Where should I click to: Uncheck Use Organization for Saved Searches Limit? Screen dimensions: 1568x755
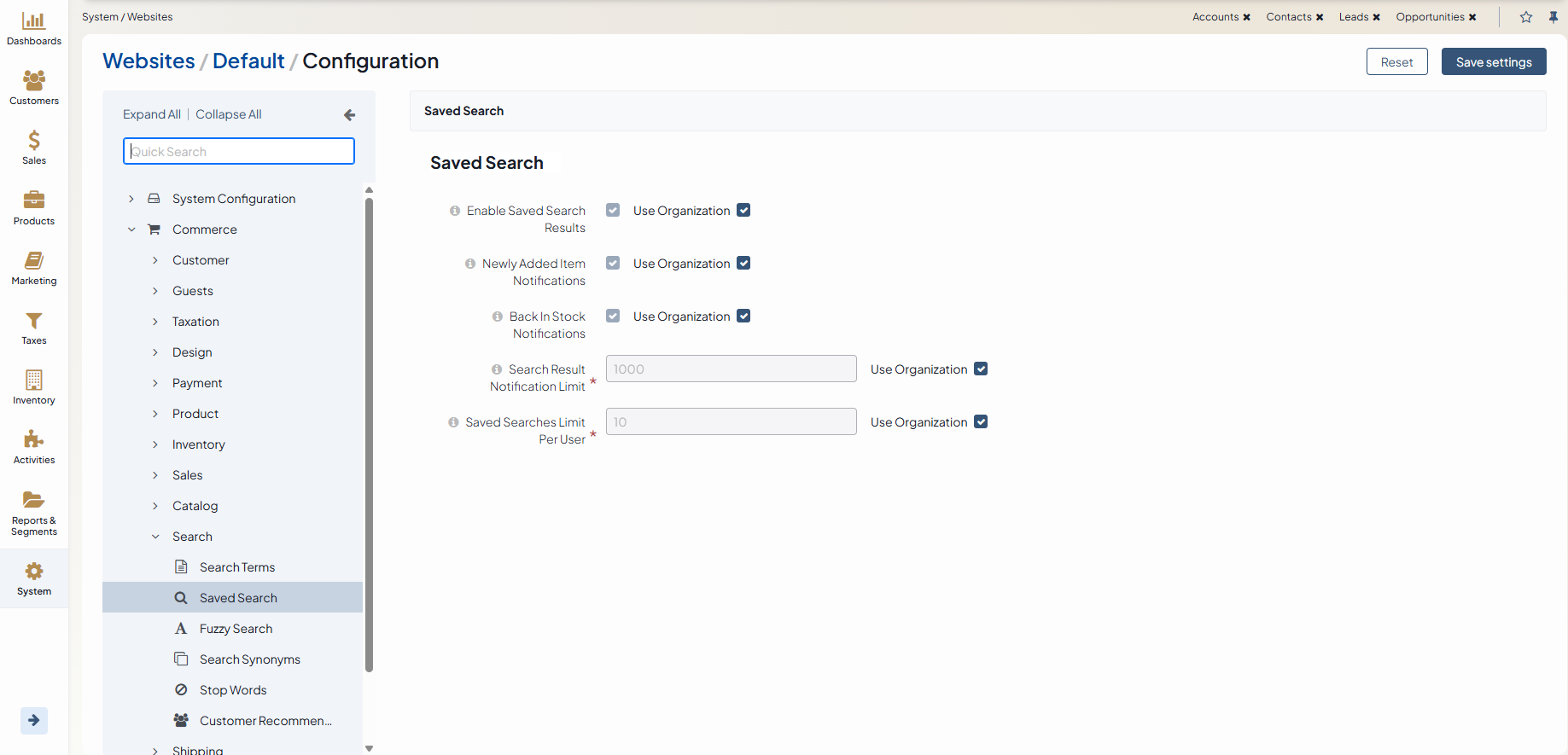pos(981,422)
